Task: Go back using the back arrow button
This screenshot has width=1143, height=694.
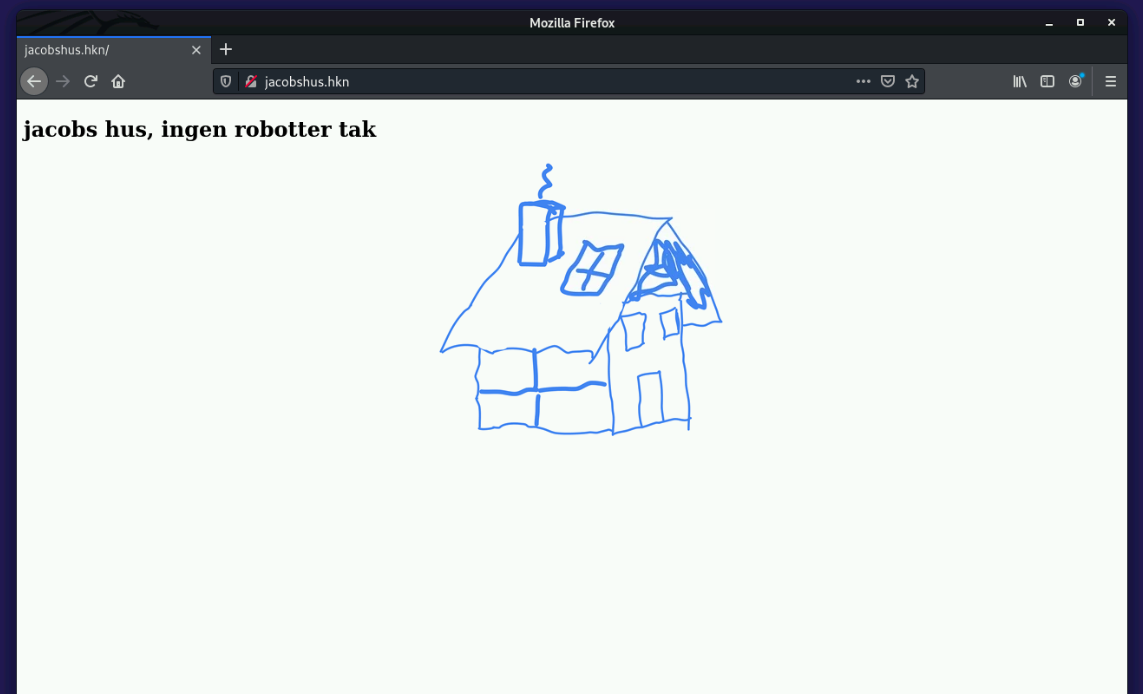Action: coord(34,82)
